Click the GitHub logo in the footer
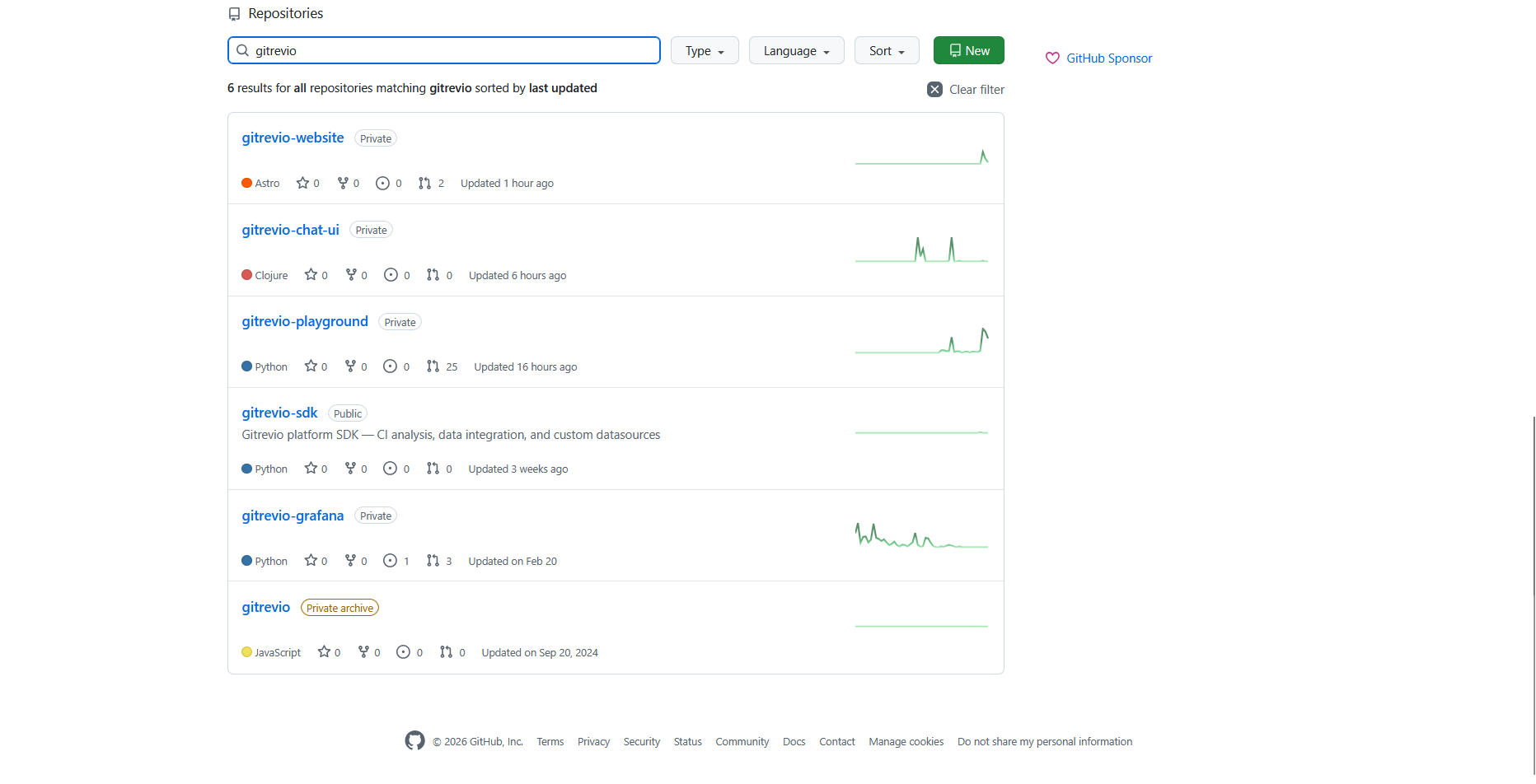 tap(414, 740)
